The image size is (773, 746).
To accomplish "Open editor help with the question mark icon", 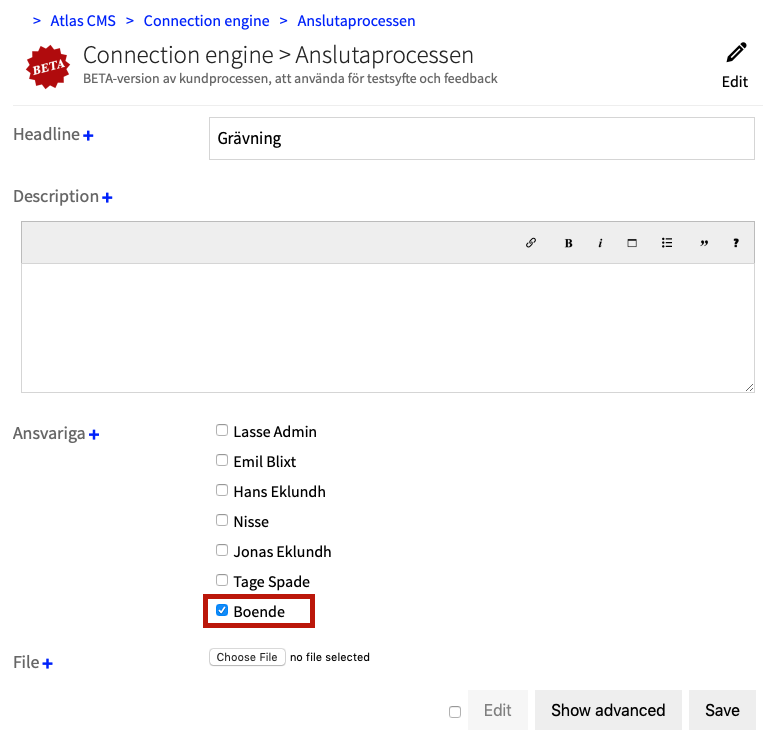I will (736, 243).
